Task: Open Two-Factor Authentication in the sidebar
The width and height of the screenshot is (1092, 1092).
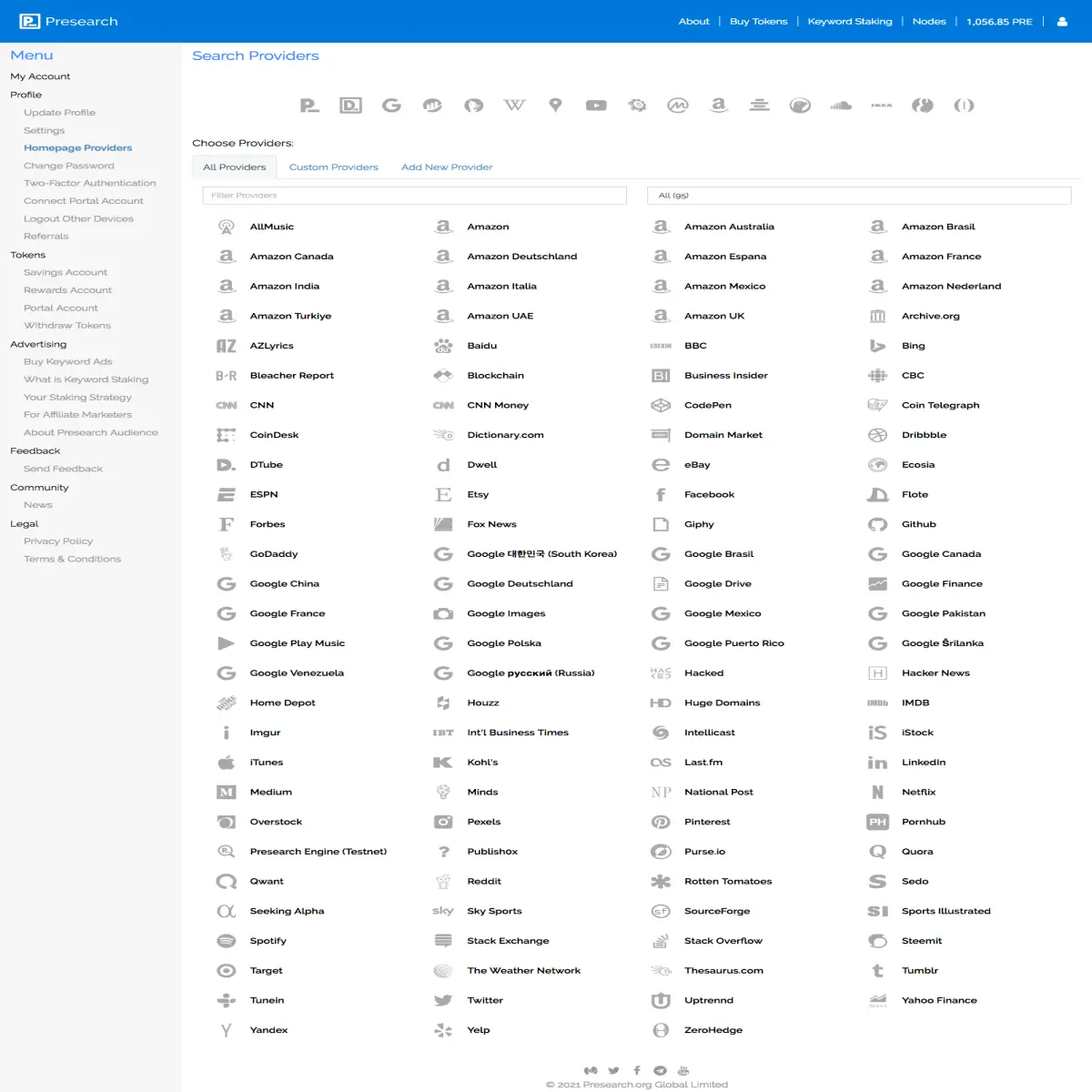Action: [90, 183]
